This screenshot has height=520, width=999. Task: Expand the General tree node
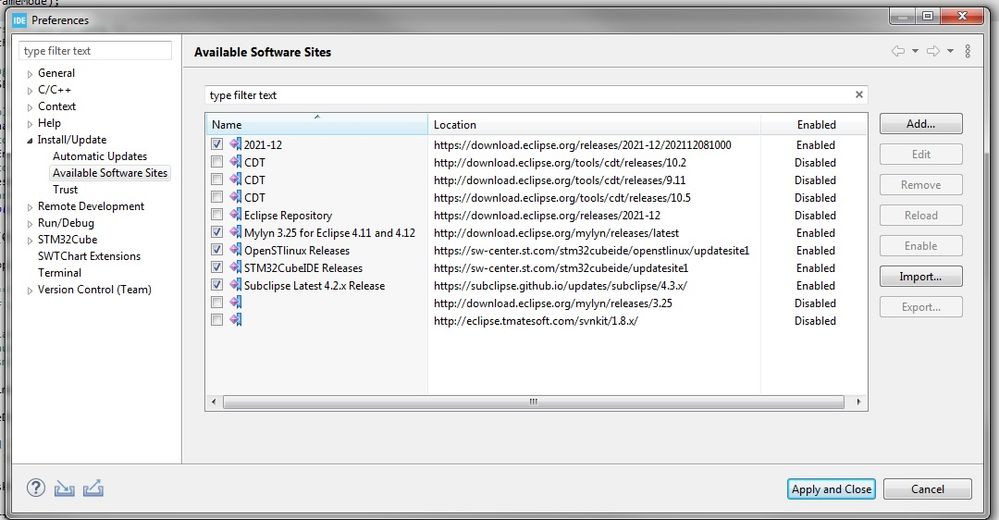click(x=29, y=74)
